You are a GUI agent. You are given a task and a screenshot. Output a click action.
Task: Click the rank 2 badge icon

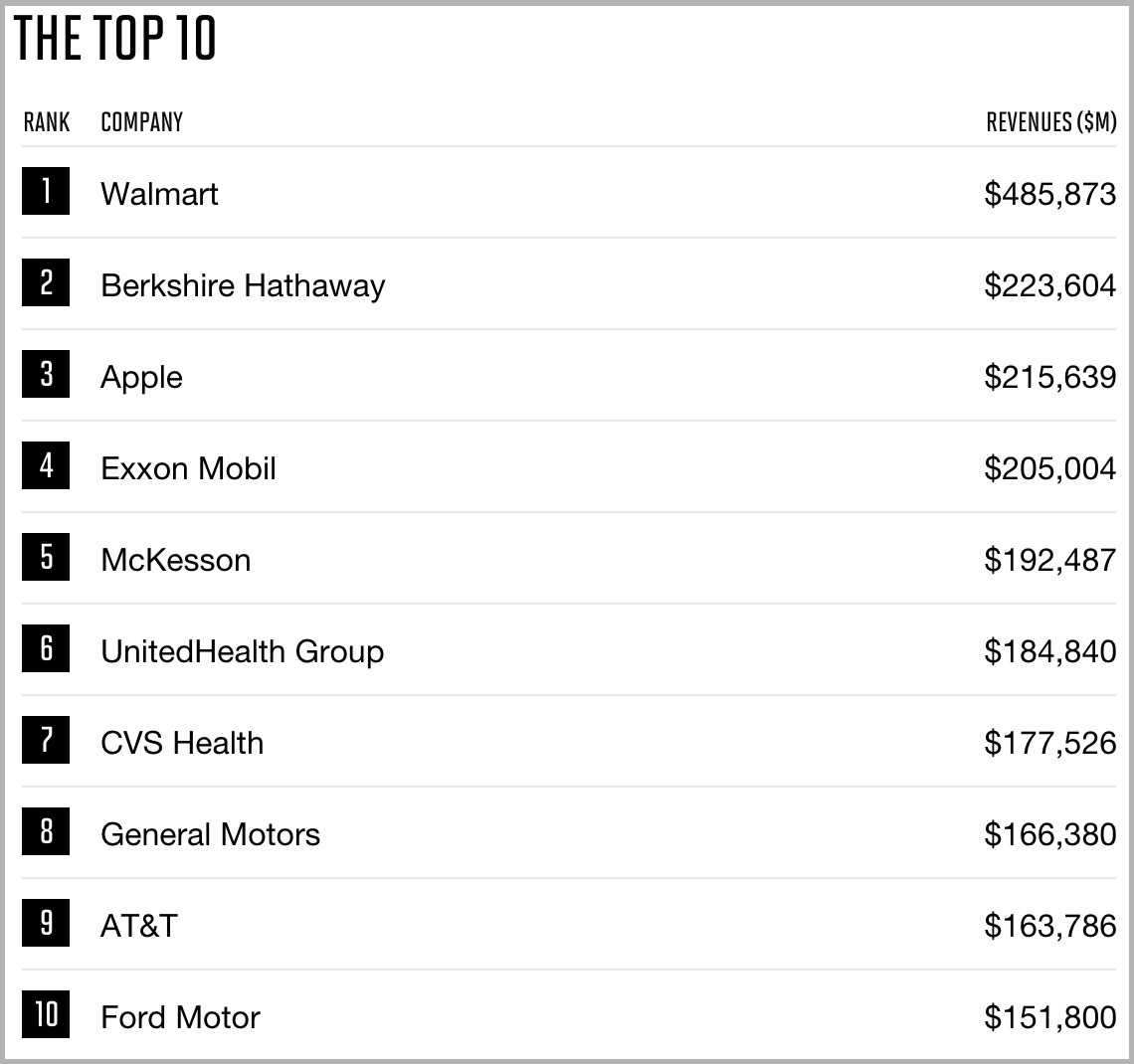(46, 282)
